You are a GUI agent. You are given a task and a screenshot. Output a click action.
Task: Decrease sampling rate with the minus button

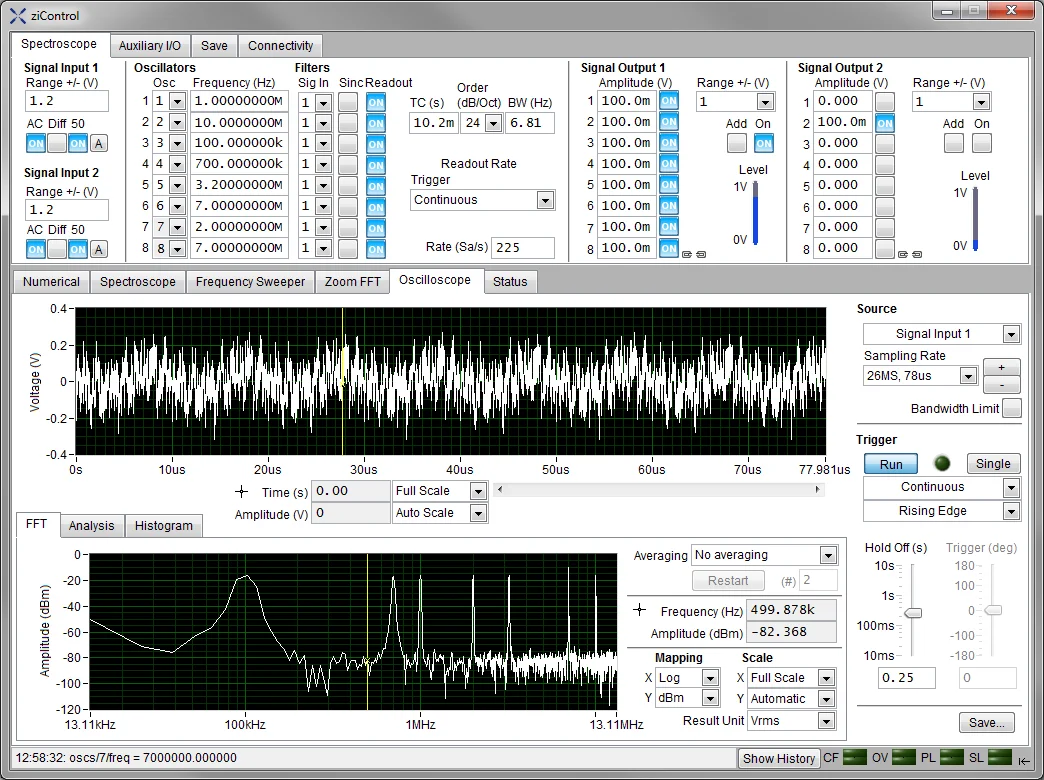(x=1001, y=385)
